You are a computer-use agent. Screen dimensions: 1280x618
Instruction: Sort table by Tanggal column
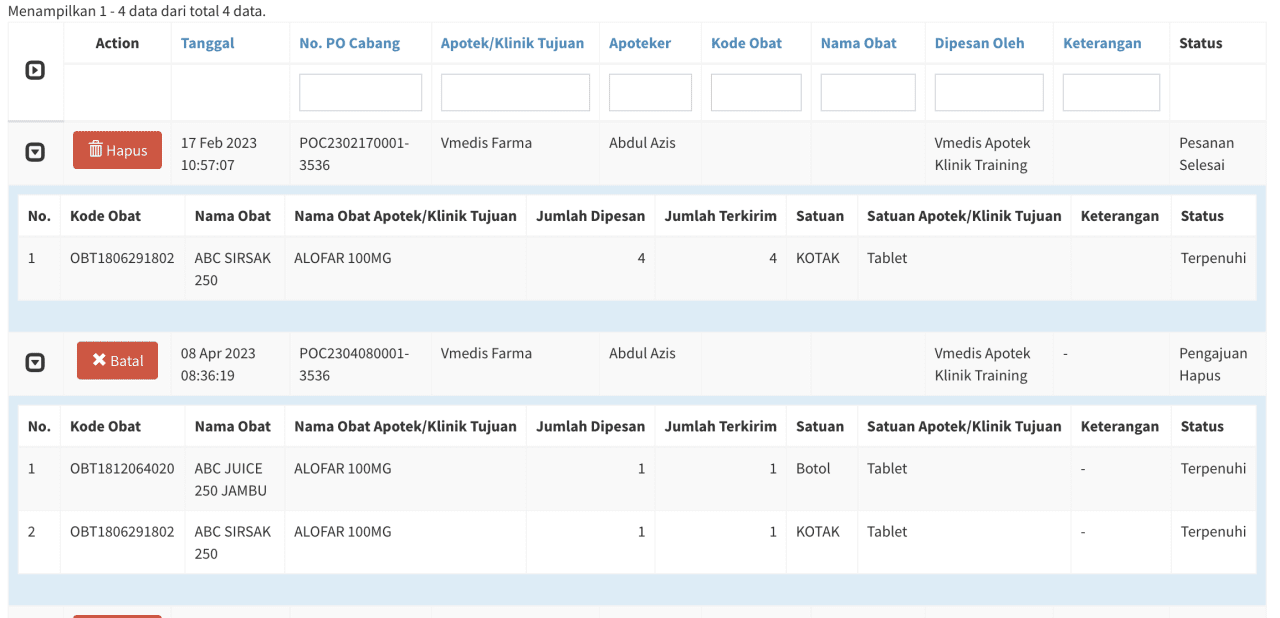pyautogui.click(x=208, y=43)
